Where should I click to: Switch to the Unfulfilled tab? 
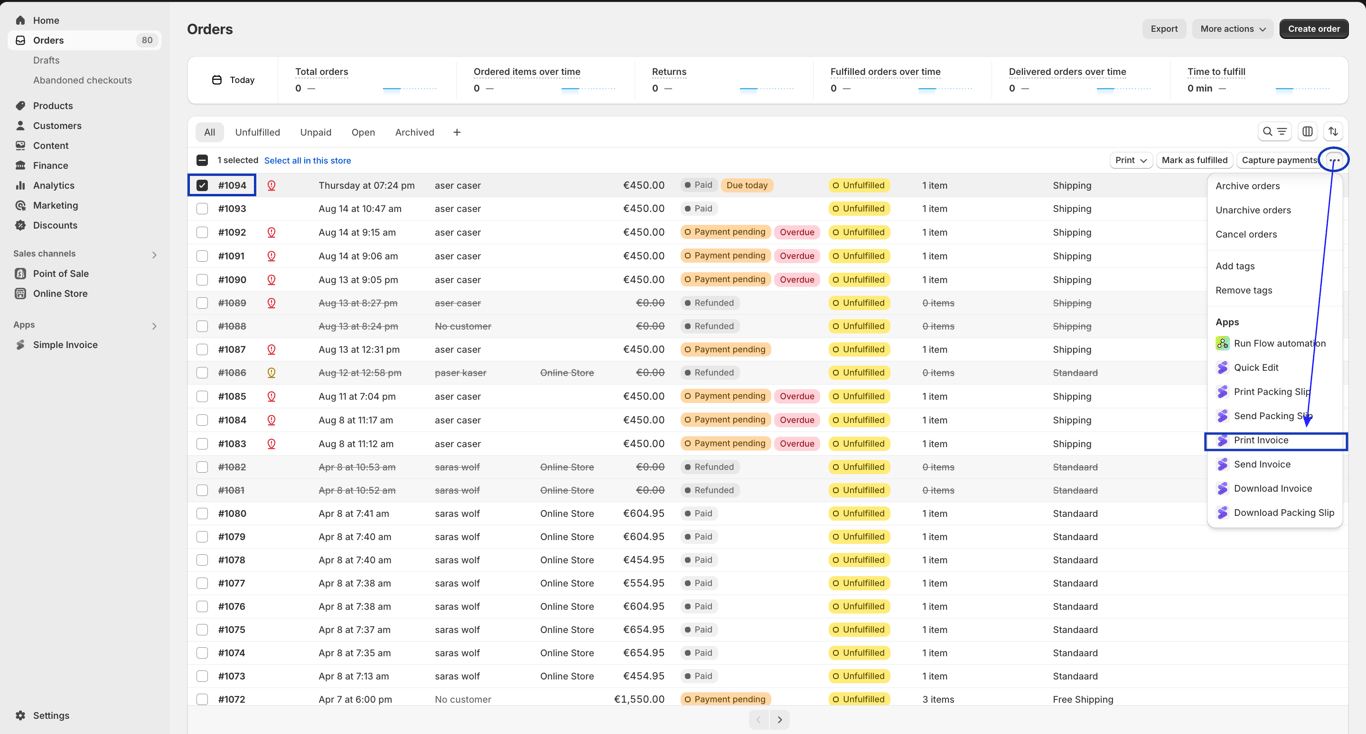[x=257, y=132]
